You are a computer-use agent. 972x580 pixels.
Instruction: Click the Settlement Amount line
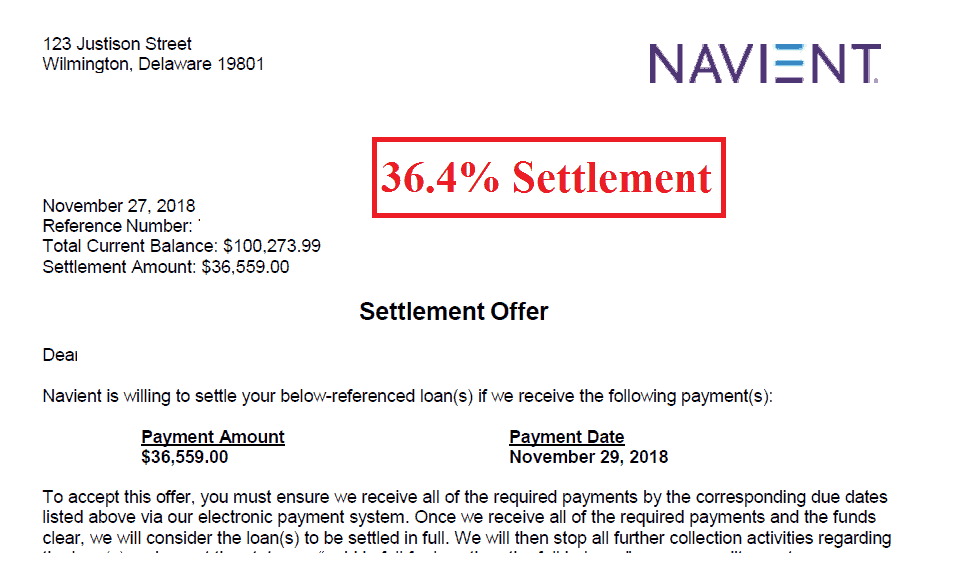[x=166, y=267]
